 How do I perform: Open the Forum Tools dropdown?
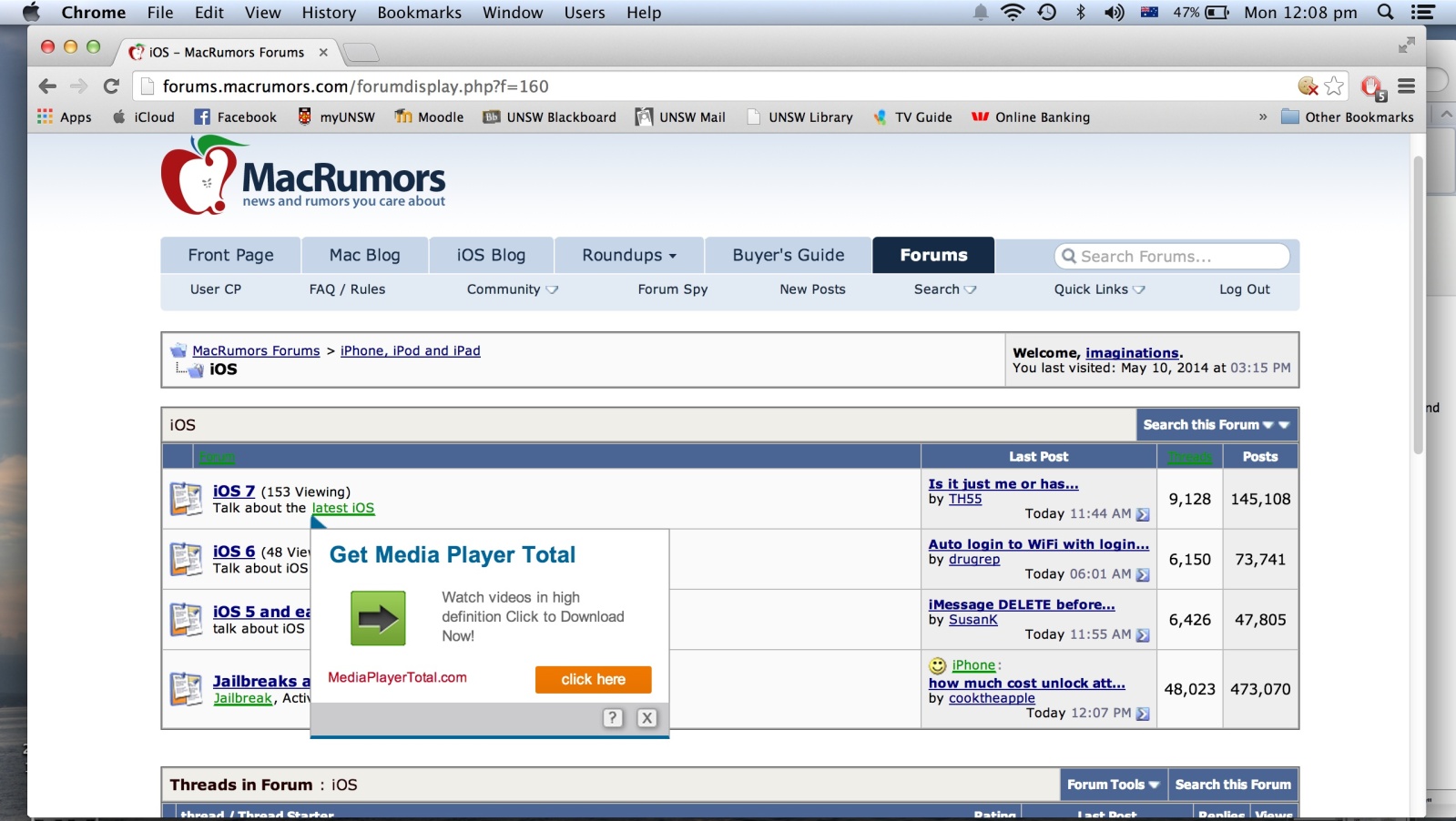(1113, 785)
